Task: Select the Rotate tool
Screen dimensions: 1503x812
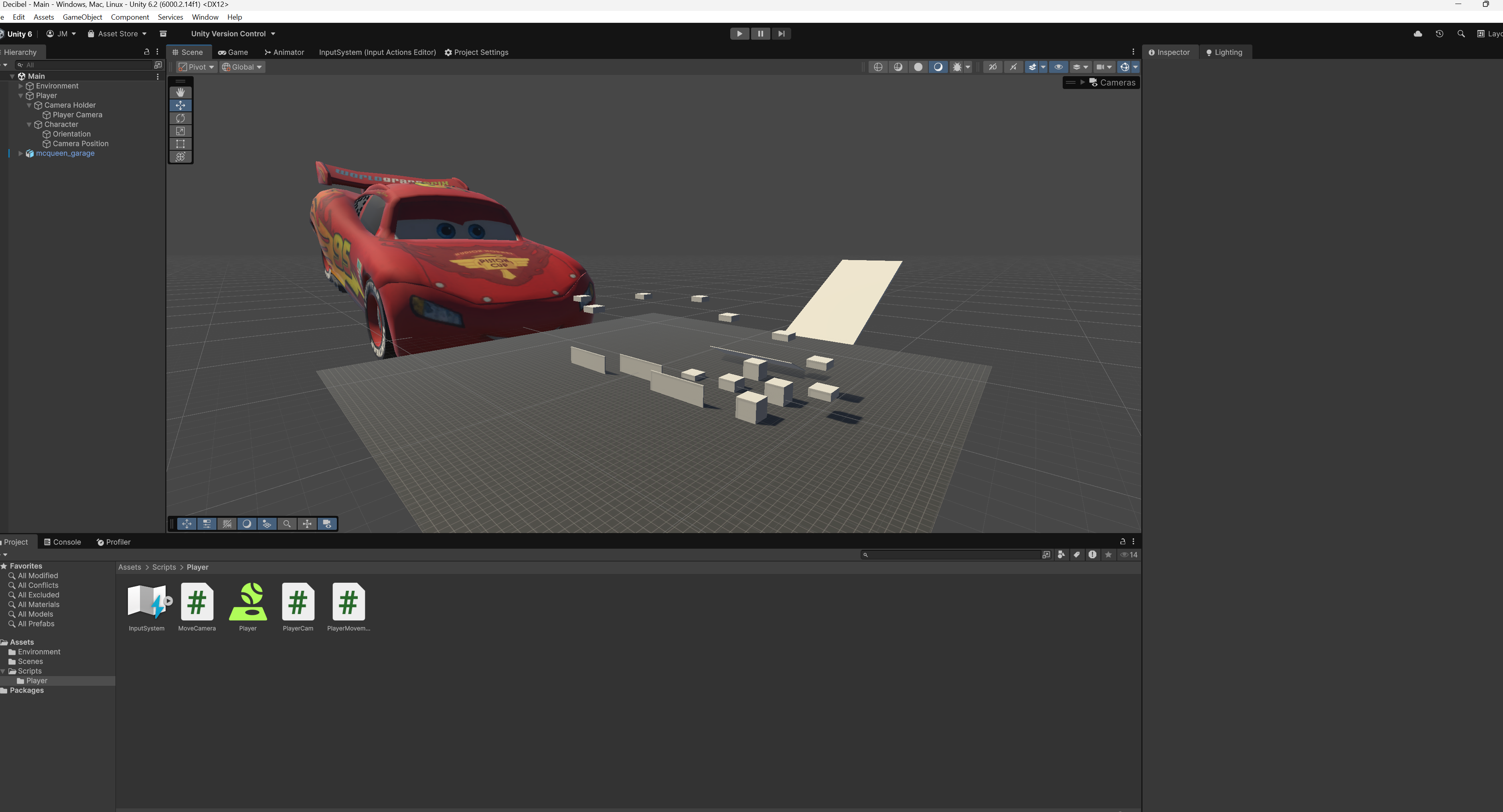Action: (x=180, y=118)
